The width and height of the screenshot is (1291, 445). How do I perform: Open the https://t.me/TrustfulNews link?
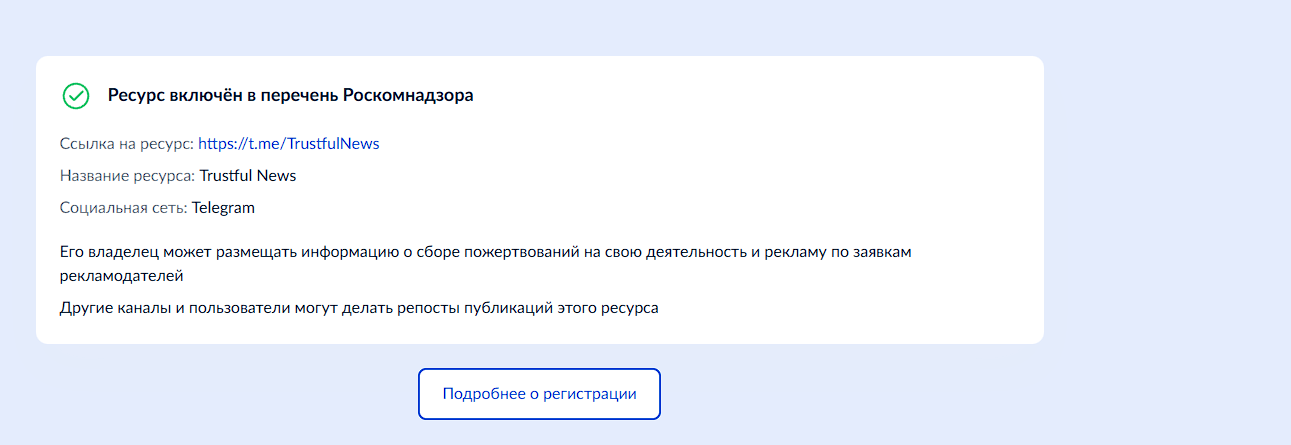289,143
